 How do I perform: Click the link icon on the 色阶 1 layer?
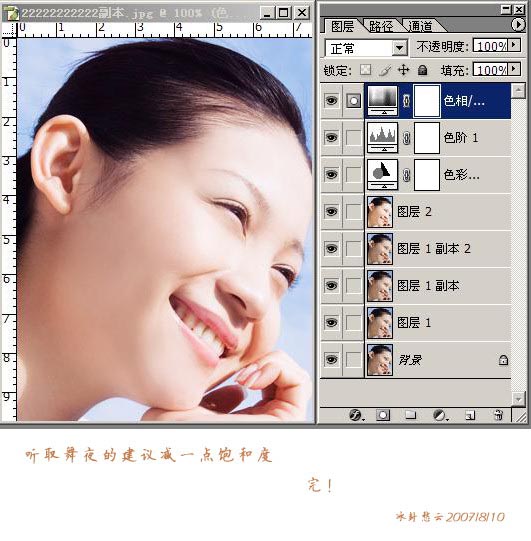point(406,138)
